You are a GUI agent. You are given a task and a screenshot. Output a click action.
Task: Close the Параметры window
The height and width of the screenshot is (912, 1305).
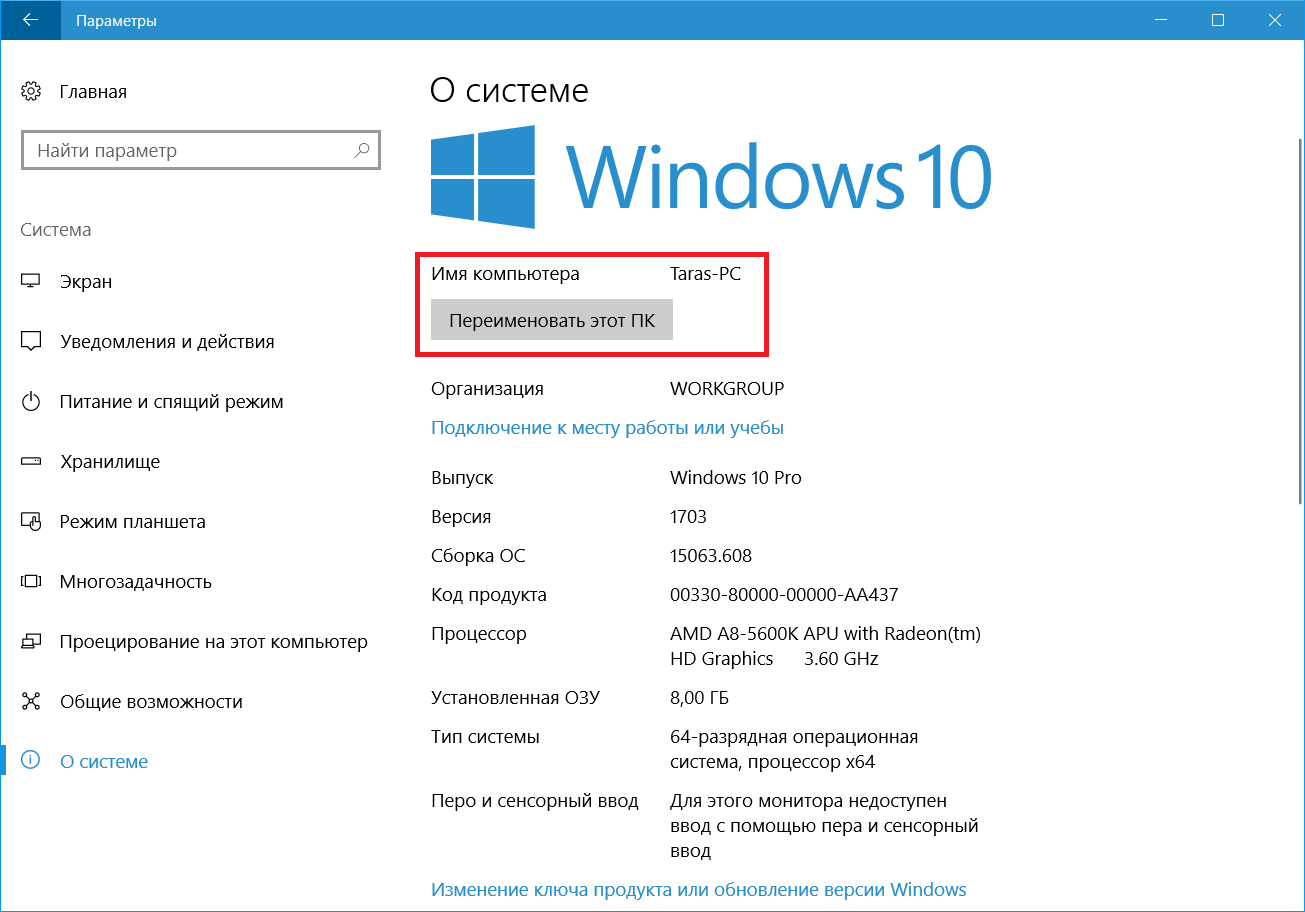point(1274,20)
